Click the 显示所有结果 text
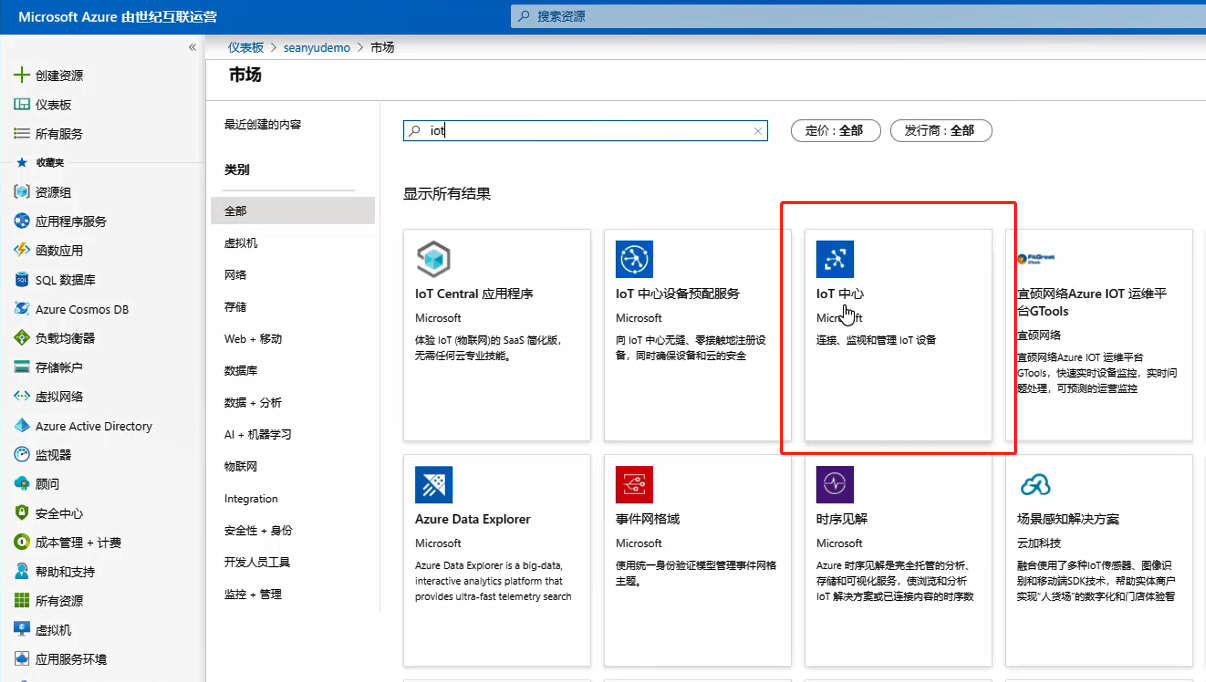Screen dimensions: 1206x682 tap(447, 194)
